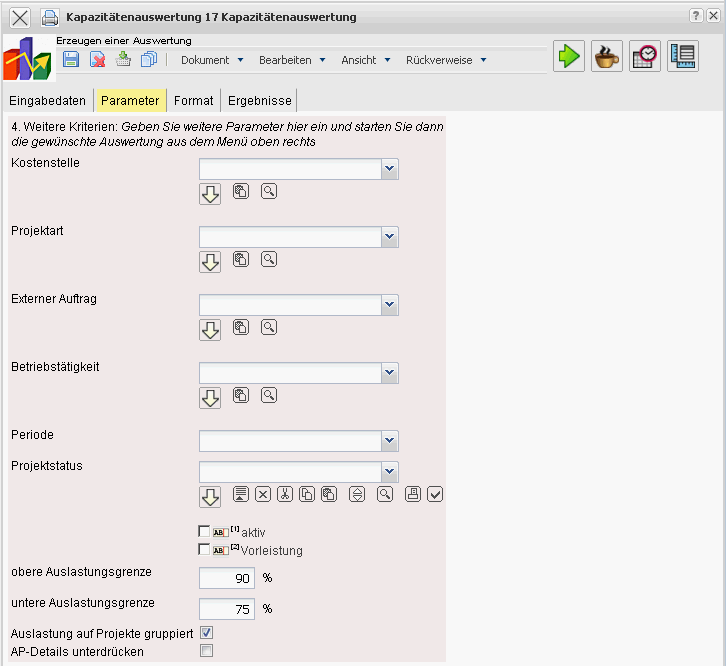Viewport: 726px width, 666px height.
Task: Click the green arrow run button
Action: point(569,57)
